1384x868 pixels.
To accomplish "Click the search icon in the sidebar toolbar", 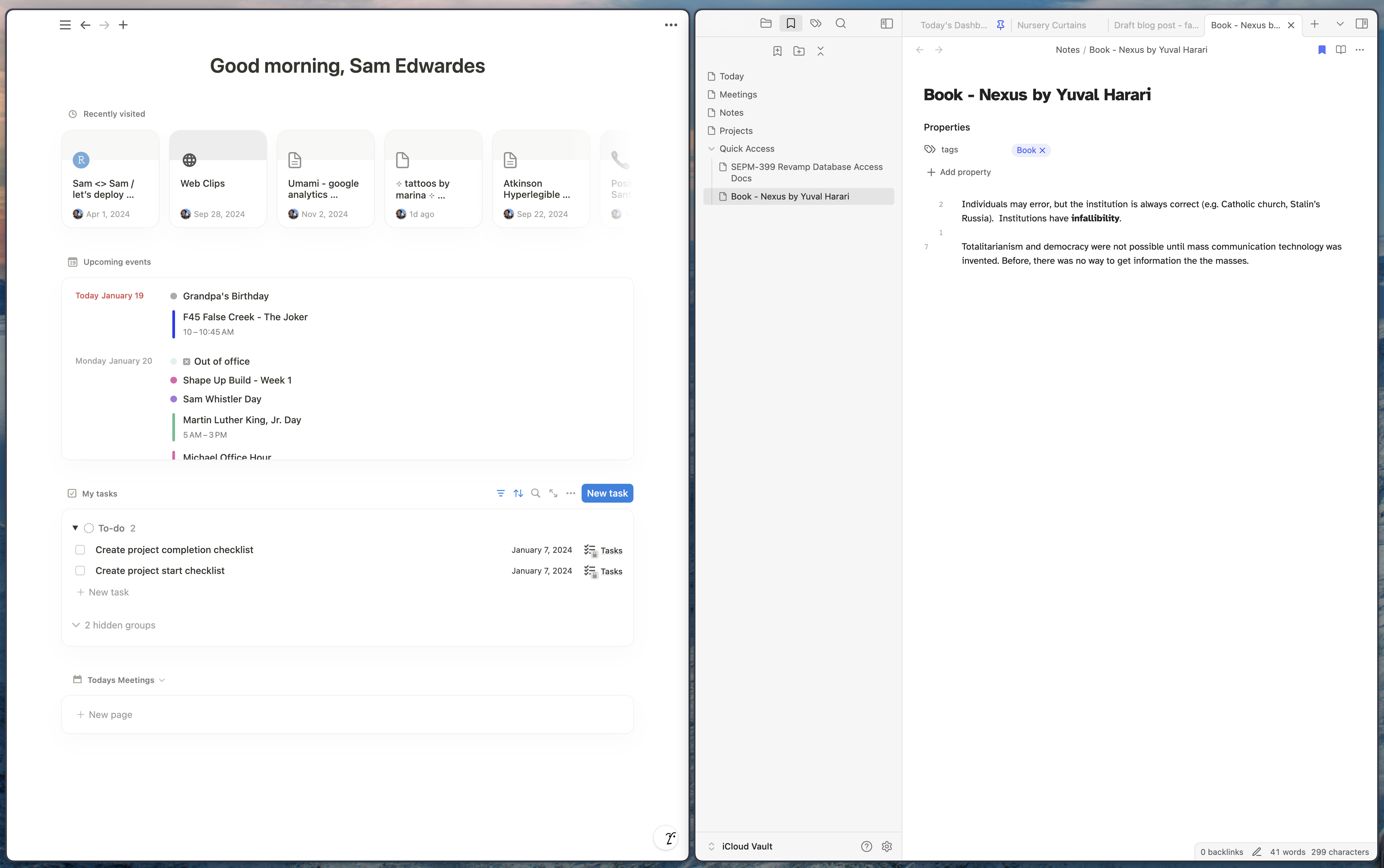I will (841, 23).
